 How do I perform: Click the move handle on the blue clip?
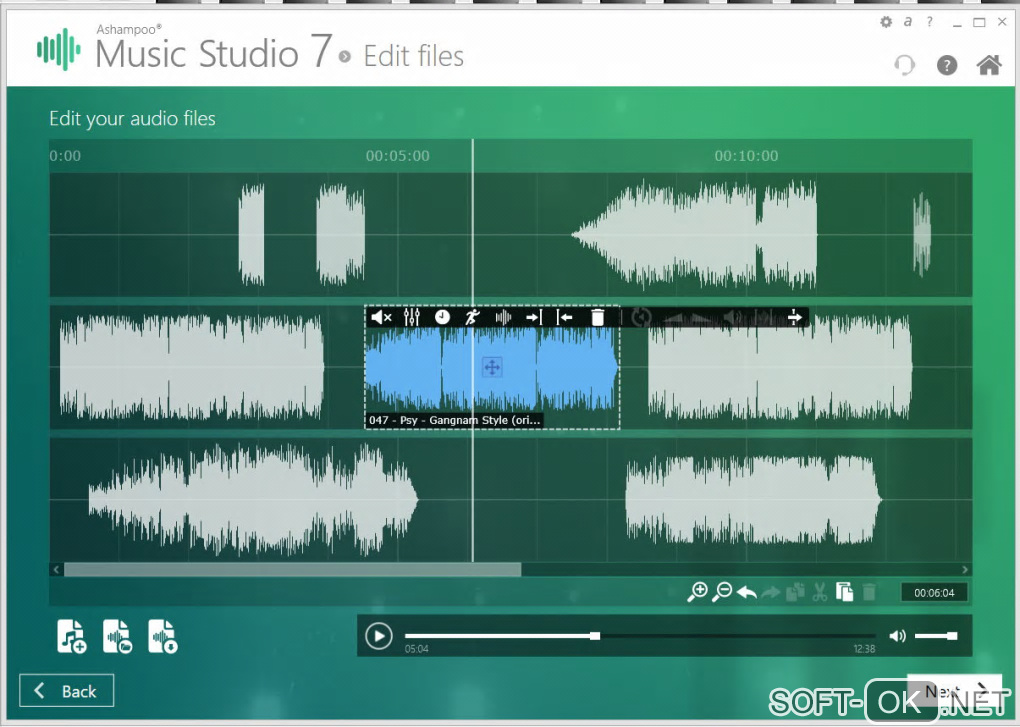(x=492, y=367)
